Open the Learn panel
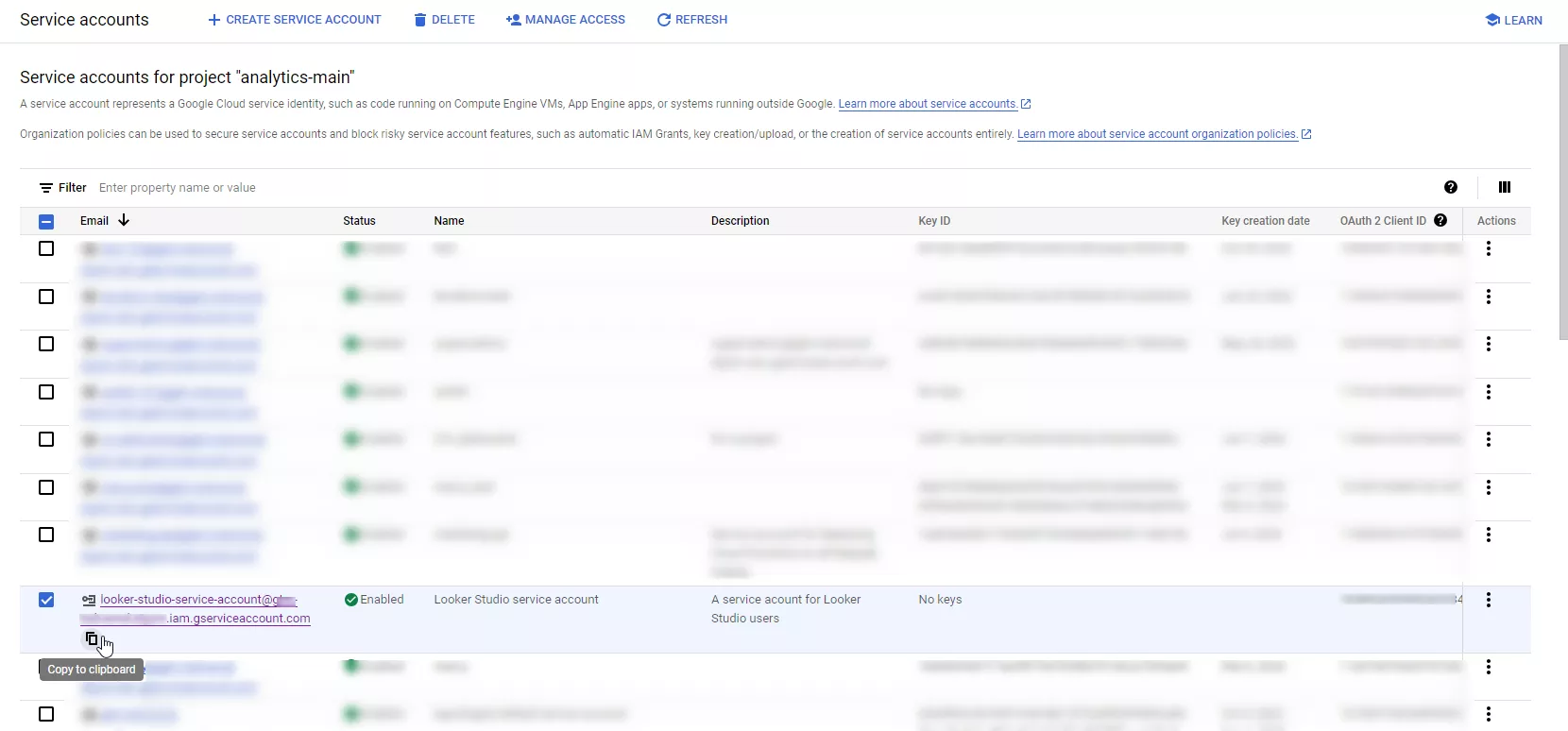 tap(1513, 20)
